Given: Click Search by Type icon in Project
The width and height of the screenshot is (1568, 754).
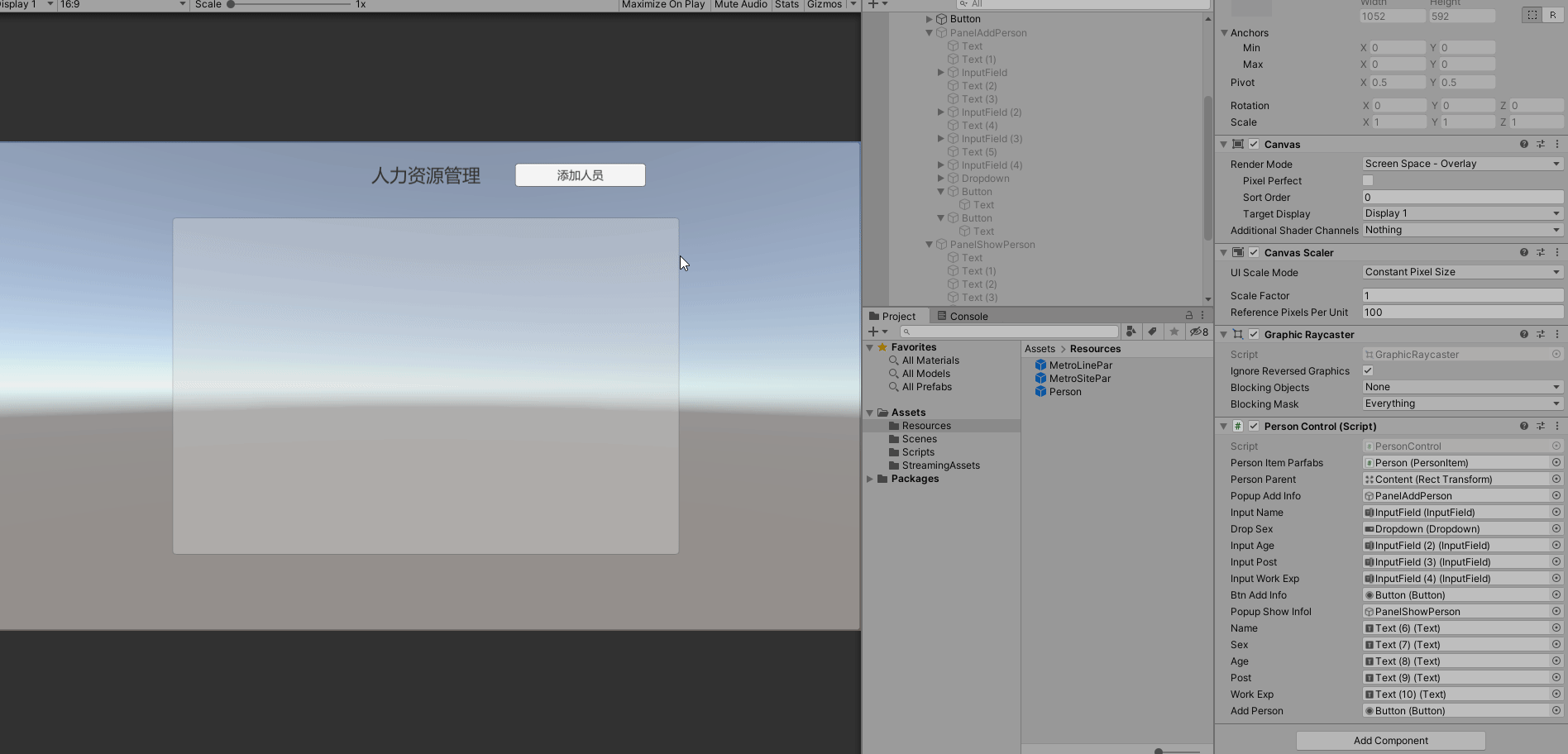Looking at the screenshot, I should coord(1131,332).
